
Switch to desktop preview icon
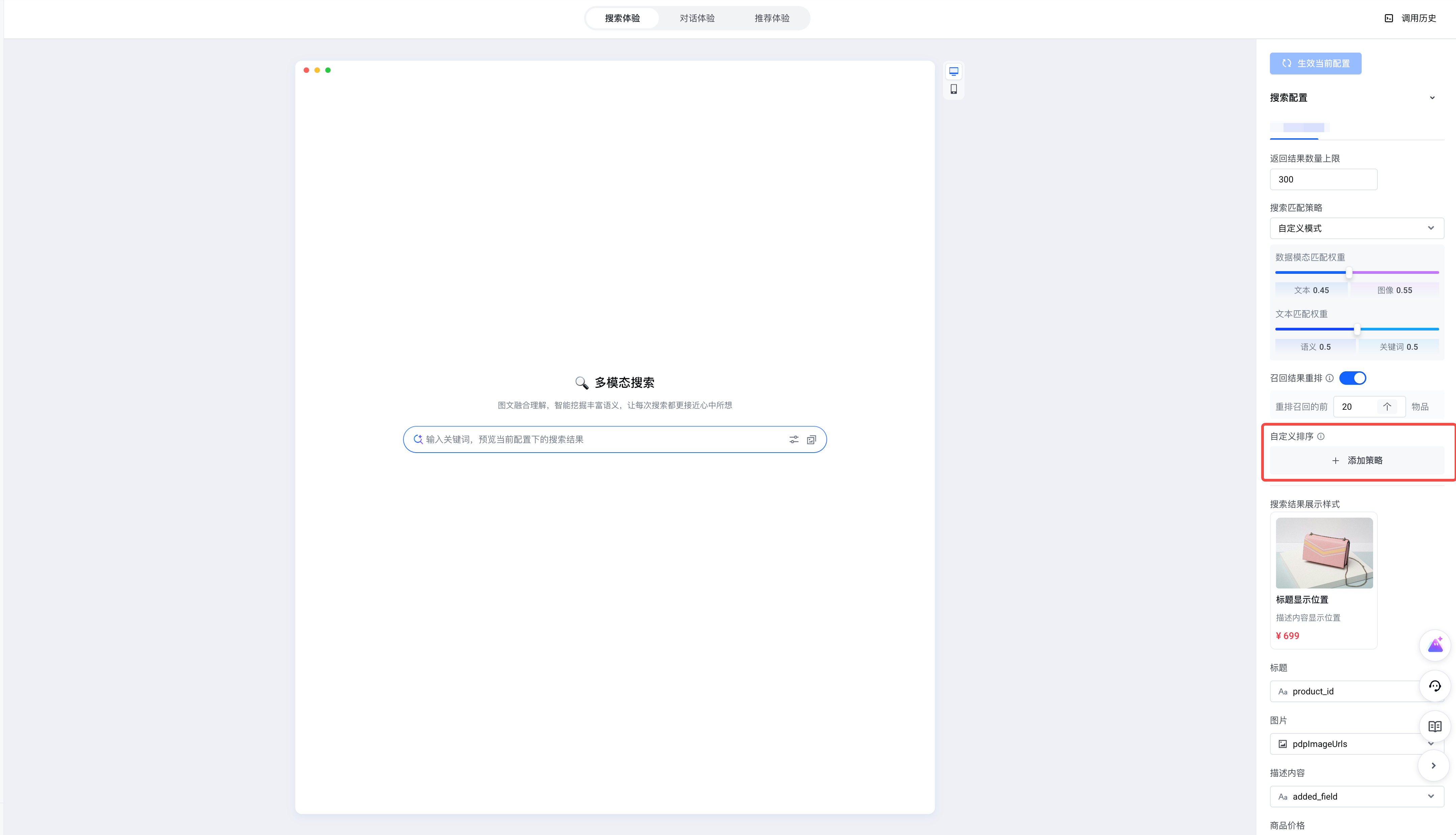(953, 72)
